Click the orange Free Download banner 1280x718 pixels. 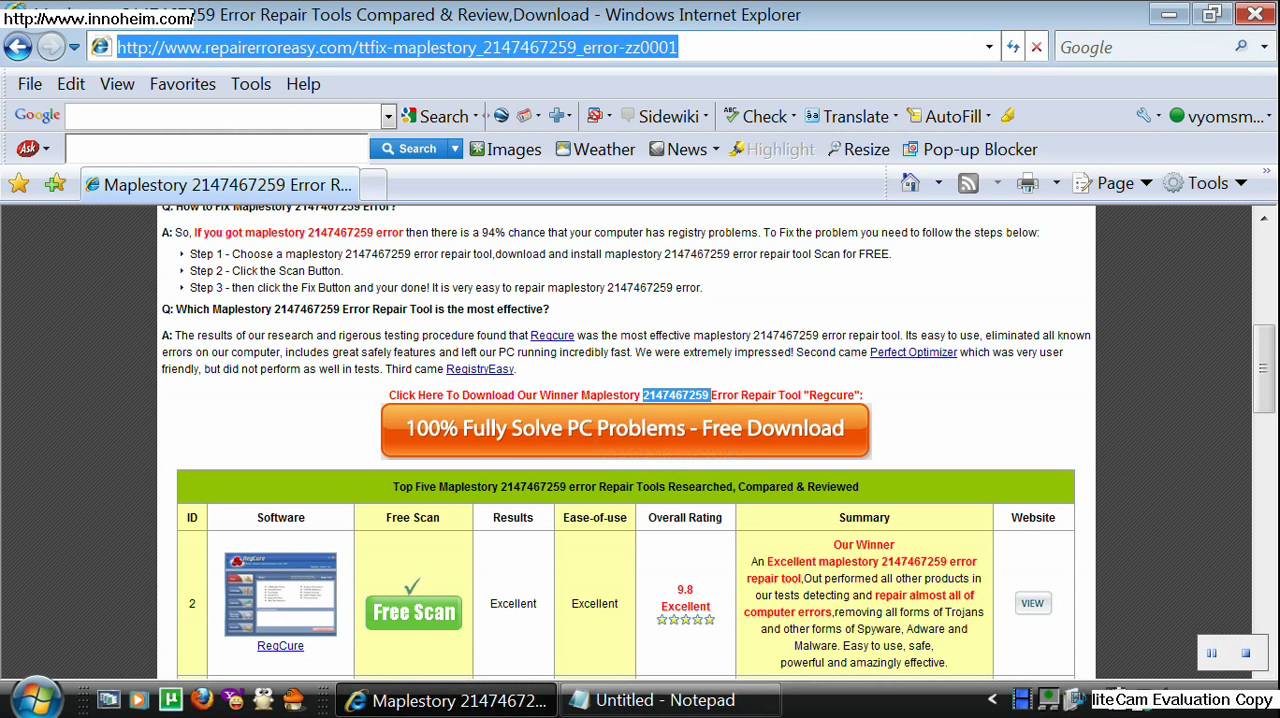point(625,429)
